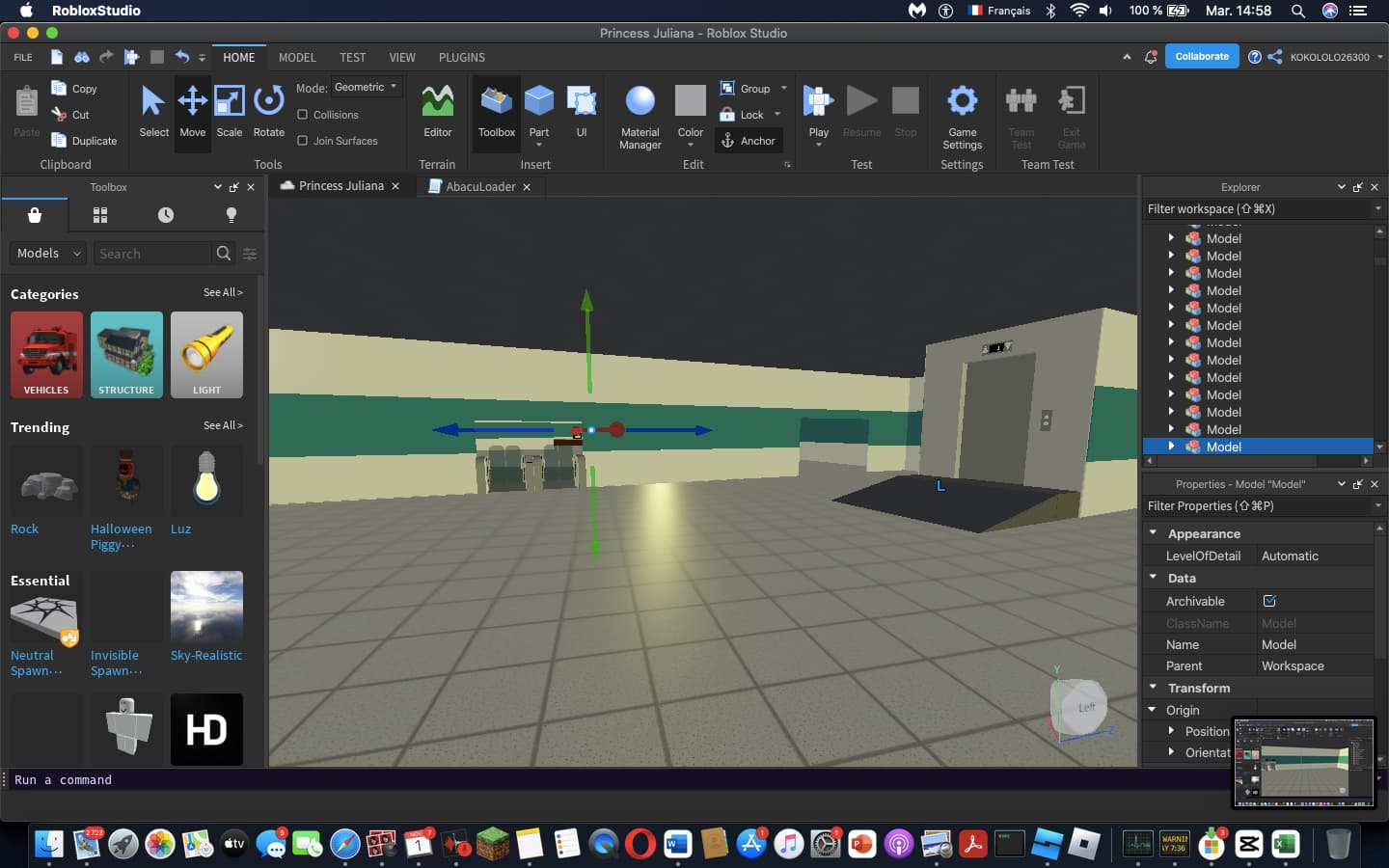This screenshot has width=1389, height=868.
Task: Open the Material Manager
Action: [640, 117]
